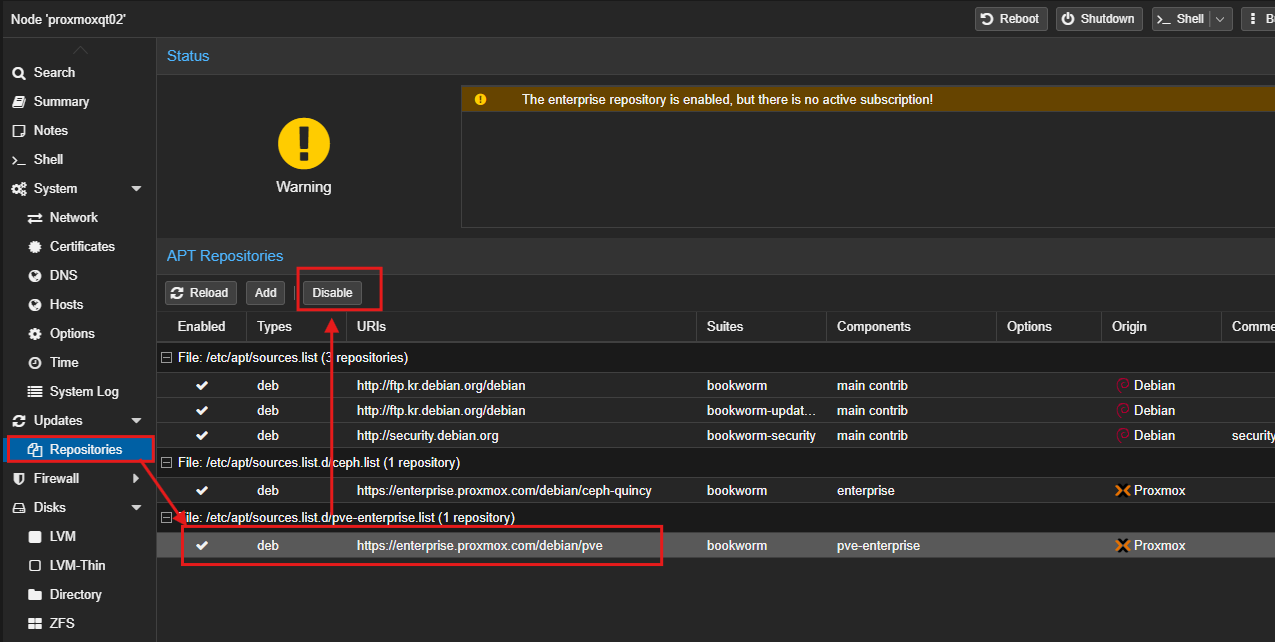
Task: Click the Options gear icon
Action: pyautogui.click(x=35, y=333)
